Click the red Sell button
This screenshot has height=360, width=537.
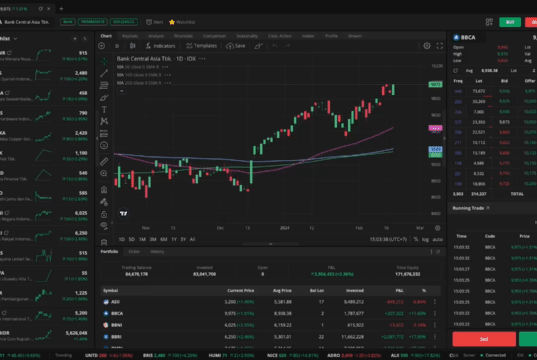(x=484, y=339)
